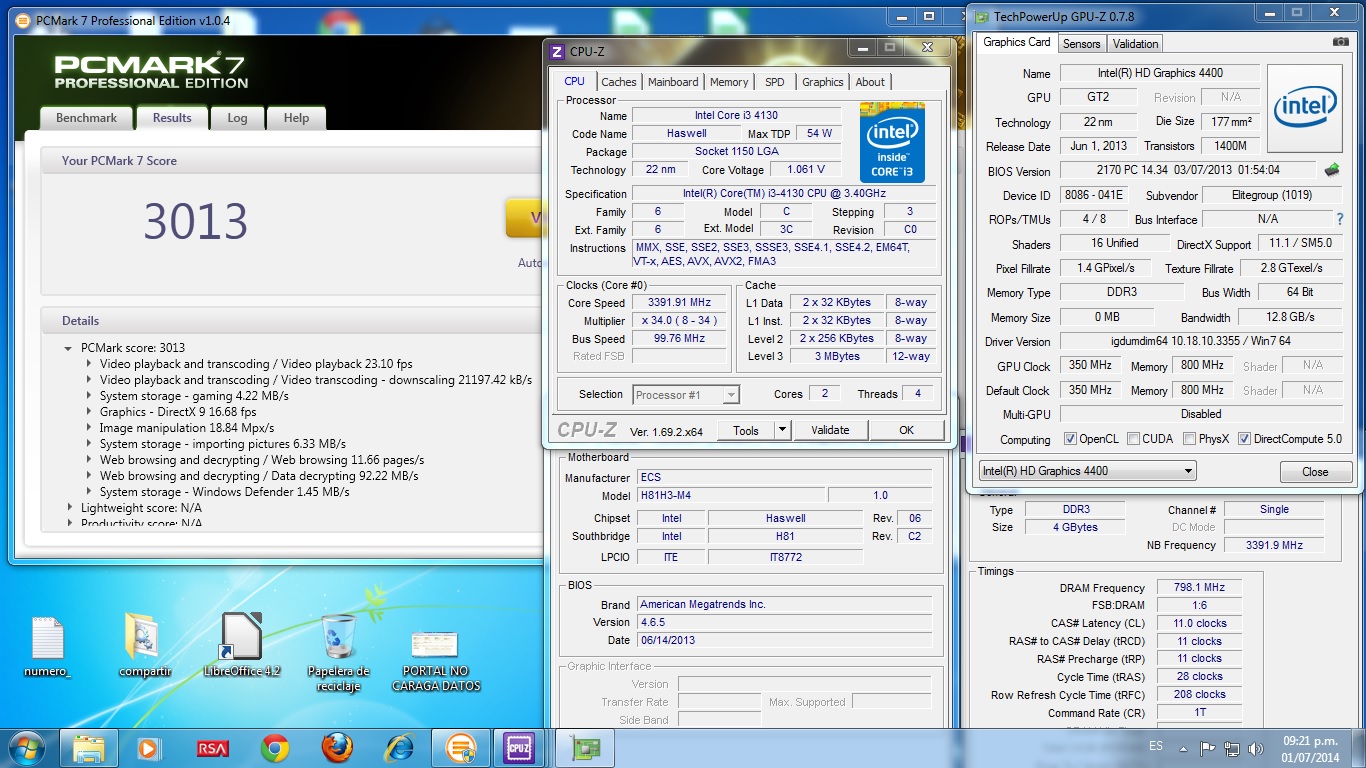
Task: Click the motherboard Model value H81H3-M4
Action: pyautogui.click(x=730, y=495)
